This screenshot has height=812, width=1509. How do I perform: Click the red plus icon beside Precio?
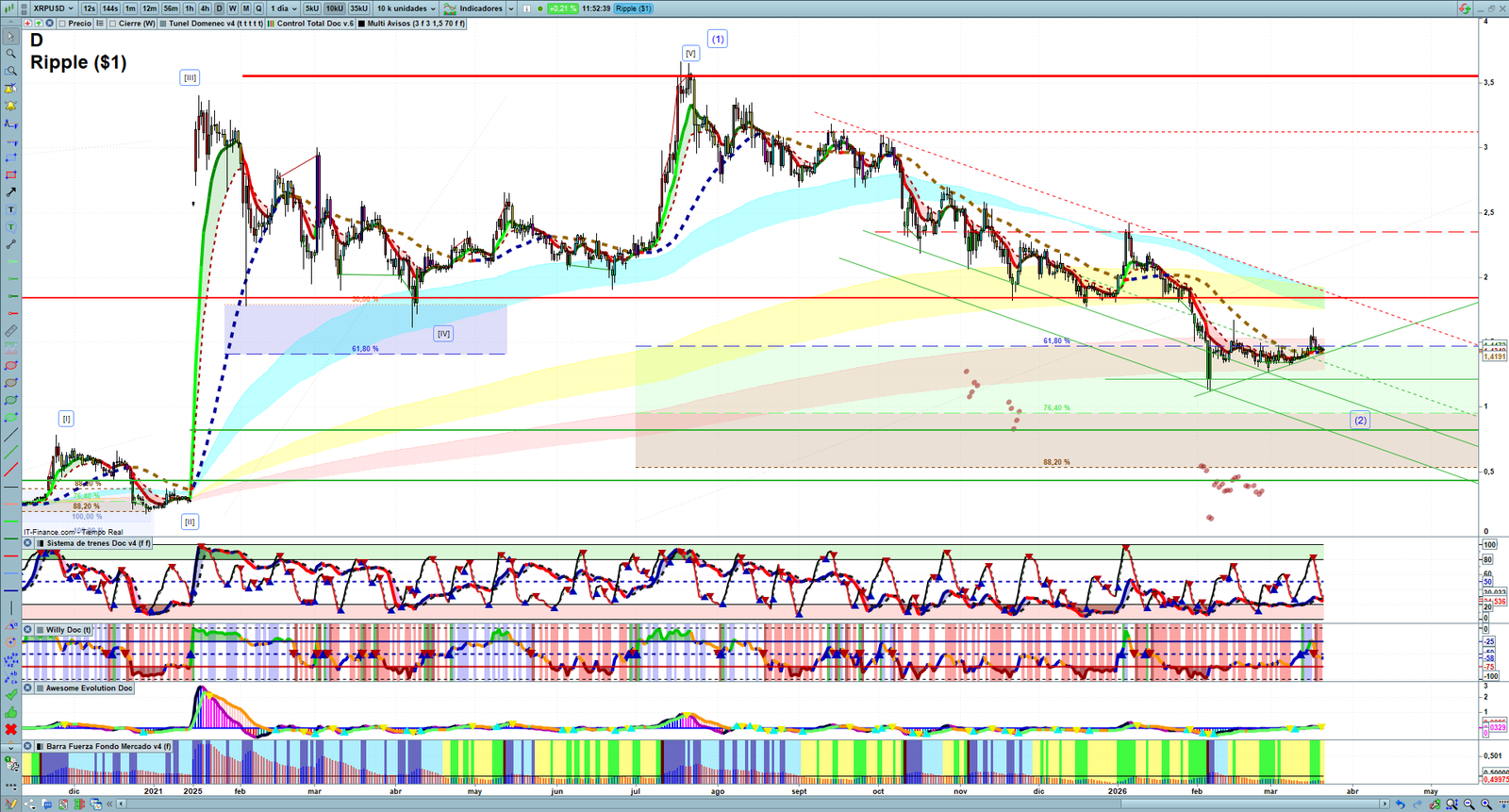point(27,24)
